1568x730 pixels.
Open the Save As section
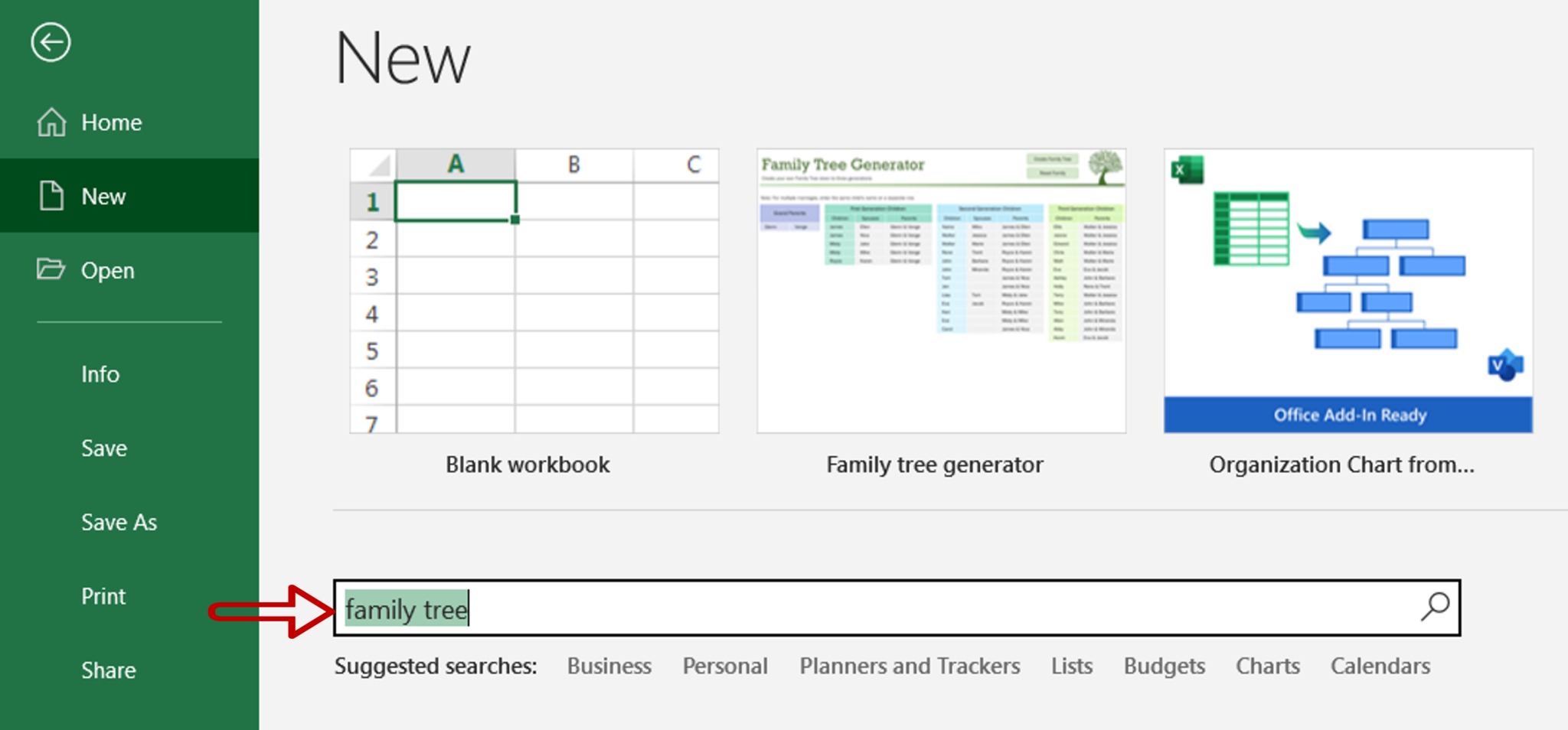pyautogui.click(x=119, y=523)
